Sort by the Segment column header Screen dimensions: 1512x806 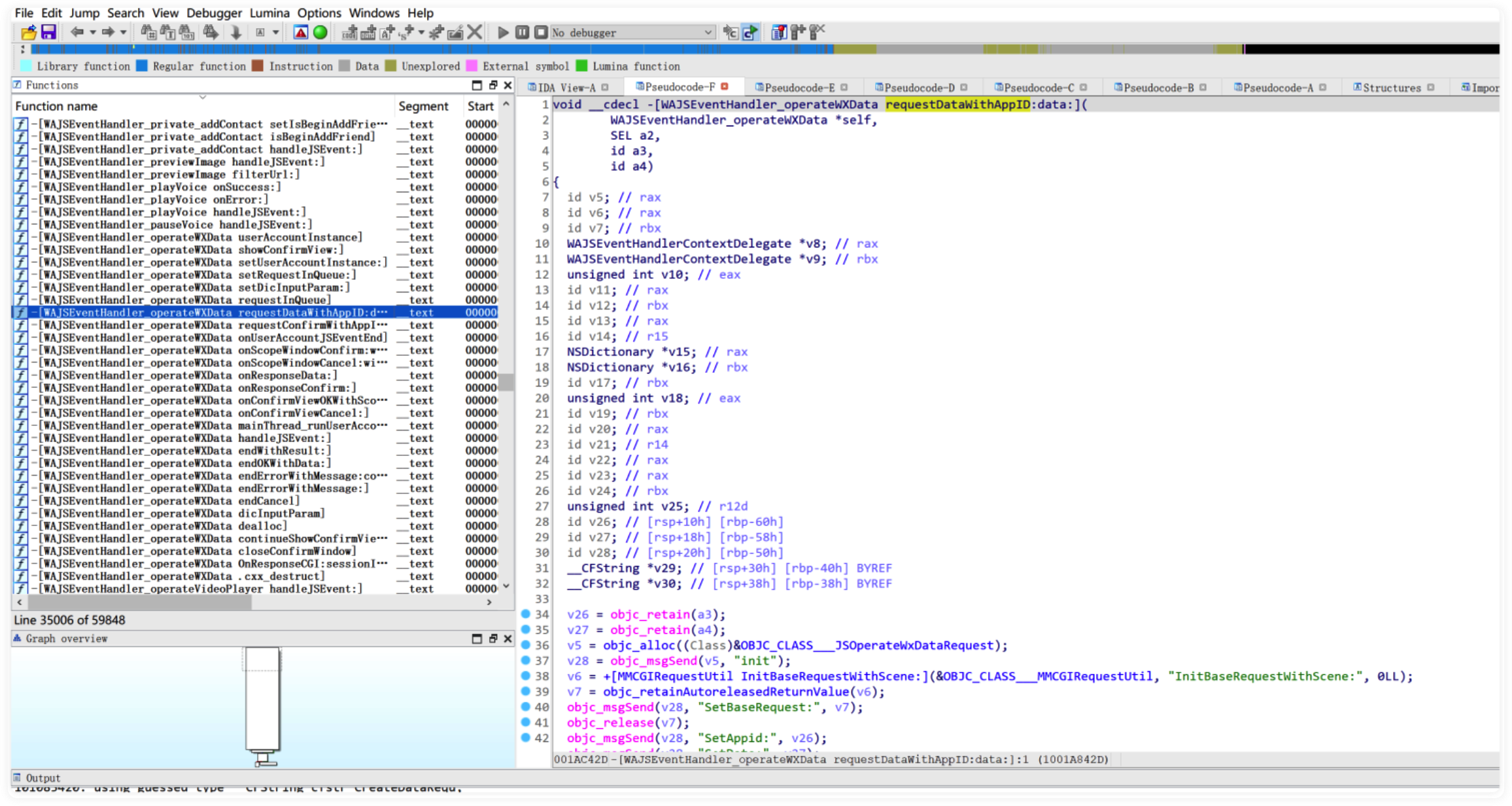[x=422, y=106]
